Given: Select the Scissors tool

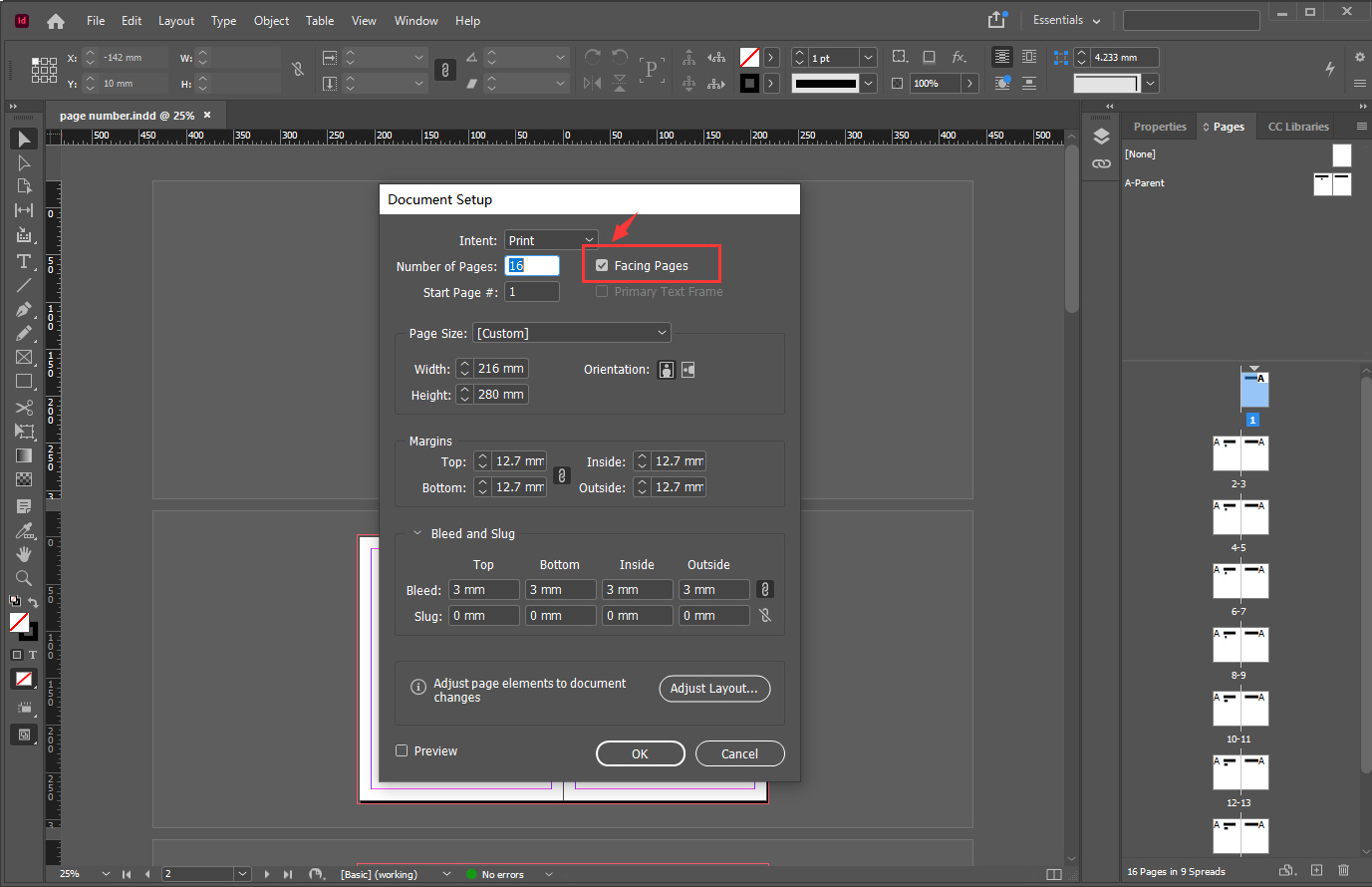Looking at the screenshot, I should pyautogui.click(x=24, y=408).
